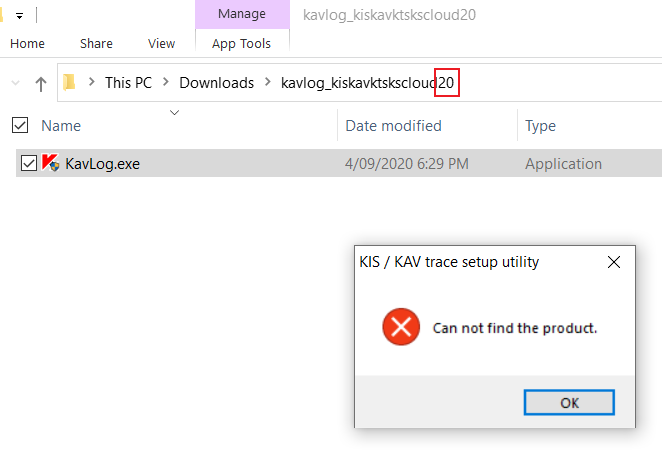Sort files by Date modified column
Viewport: 662px width, 464px height.
pyautogui.click(x=393, y=126)
